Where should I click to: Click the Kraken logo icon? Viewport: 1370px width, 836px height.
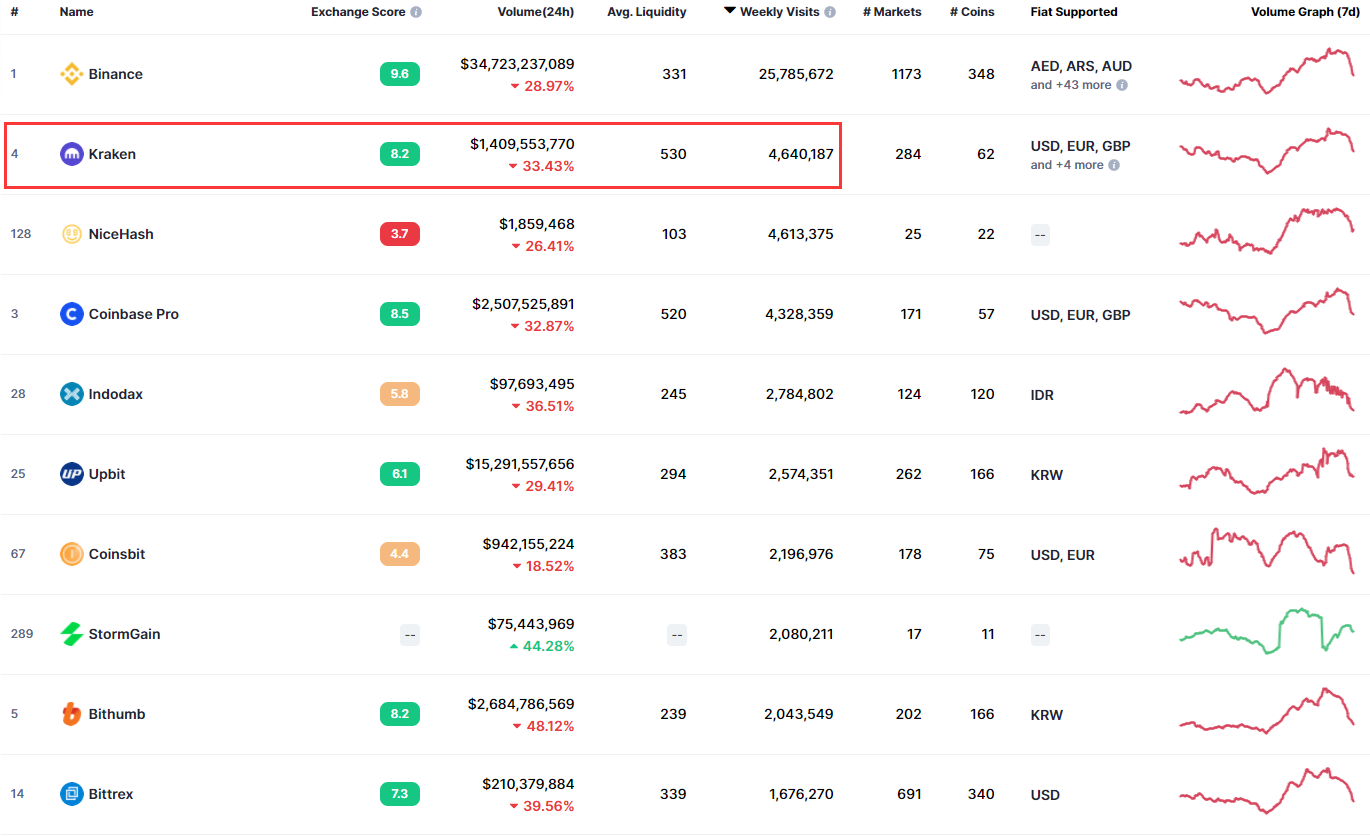(x=71, y=154)
